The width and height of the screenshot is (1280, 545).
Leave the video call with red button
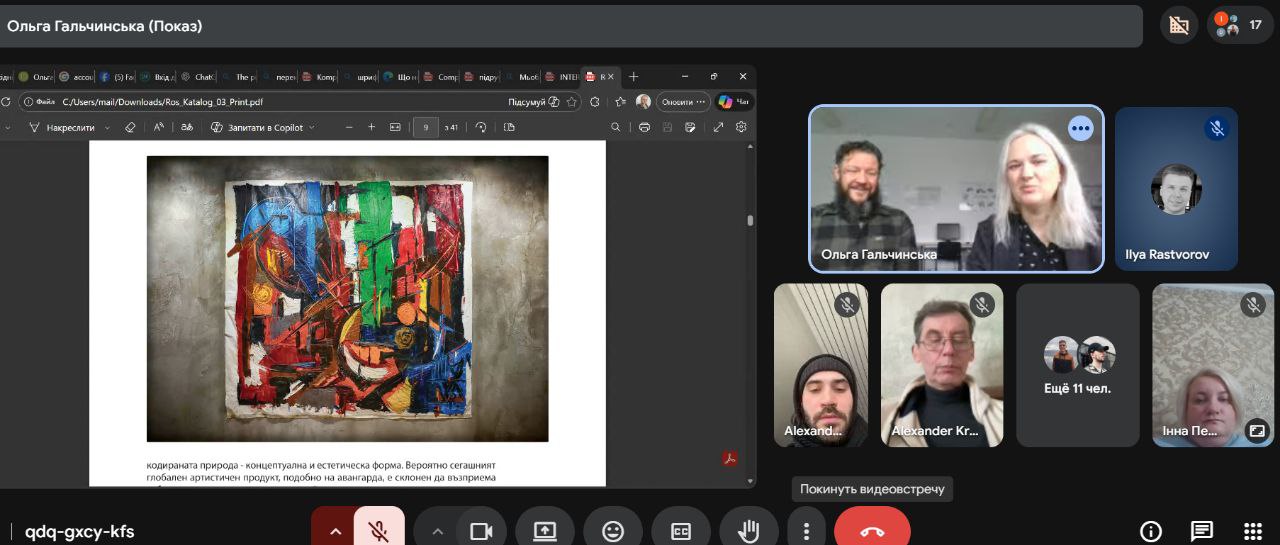point(872,531)
